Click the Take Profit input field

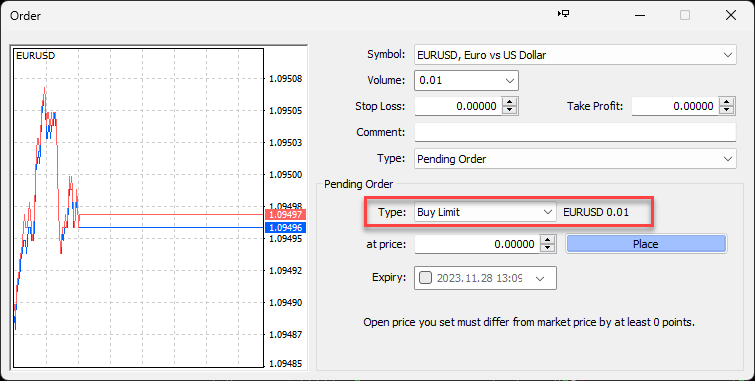point(675,106)
